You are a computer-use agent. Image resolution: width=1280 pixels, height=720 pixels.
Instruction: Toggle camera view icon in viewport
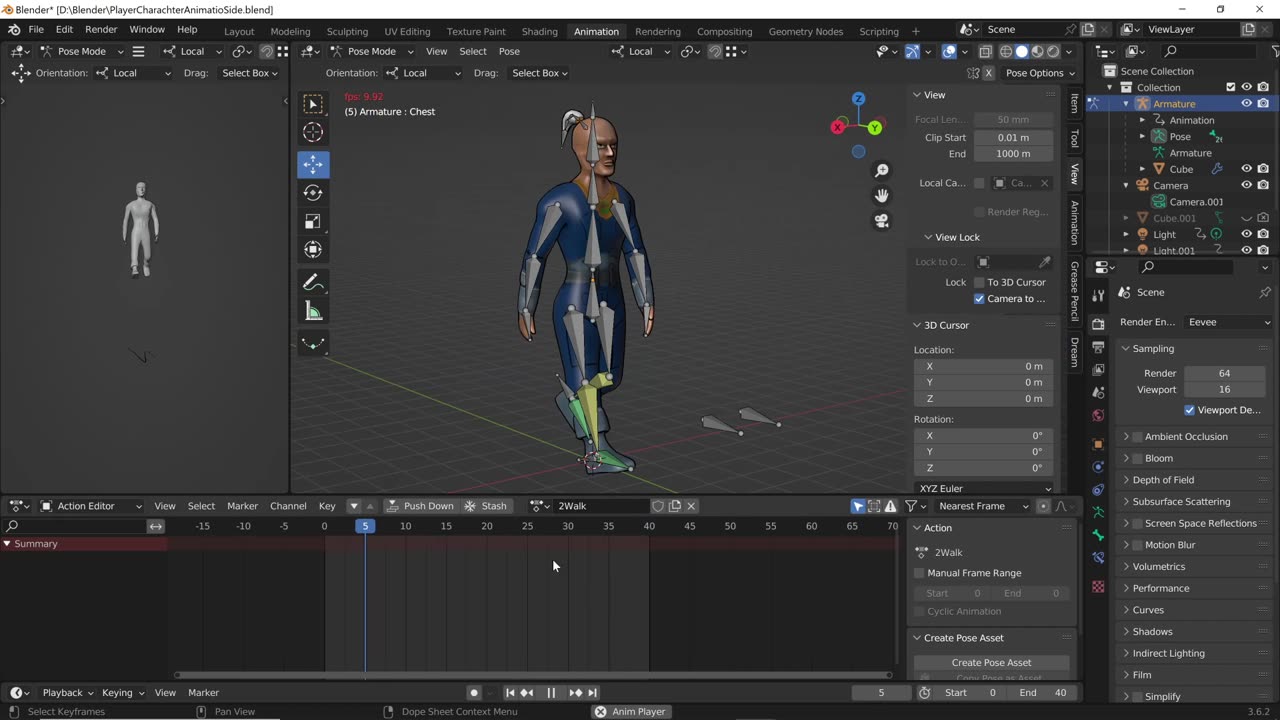point(882,221)
